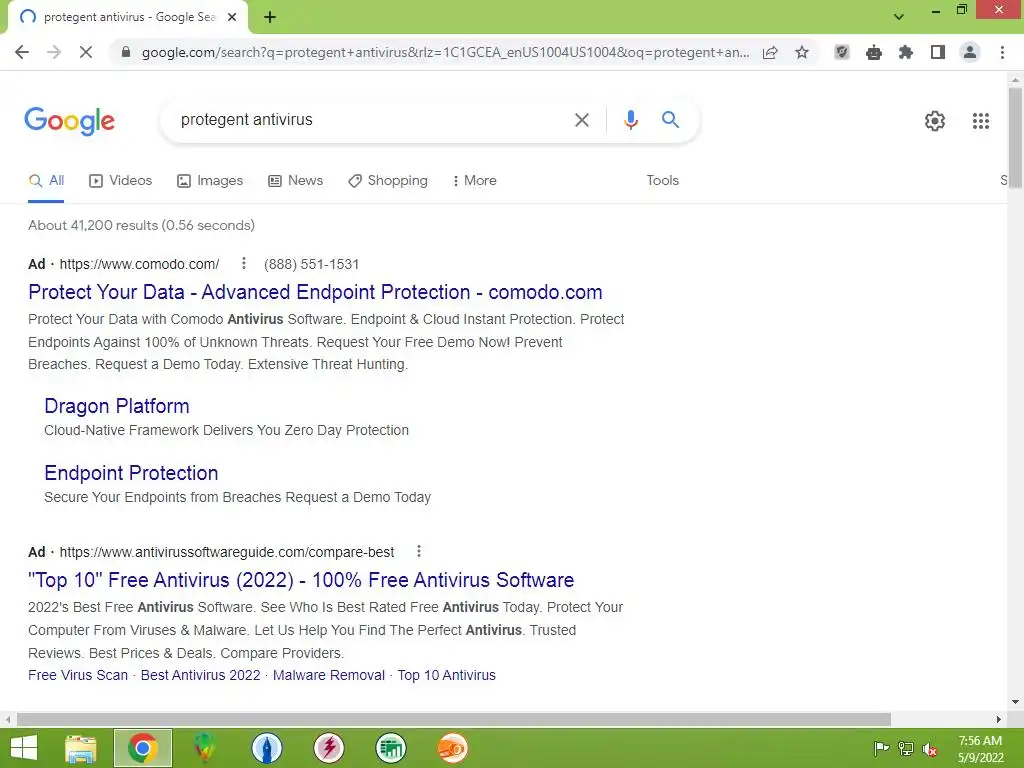1024x768 pixels.
Task: Select the All results tab
Action: point(46,181)
